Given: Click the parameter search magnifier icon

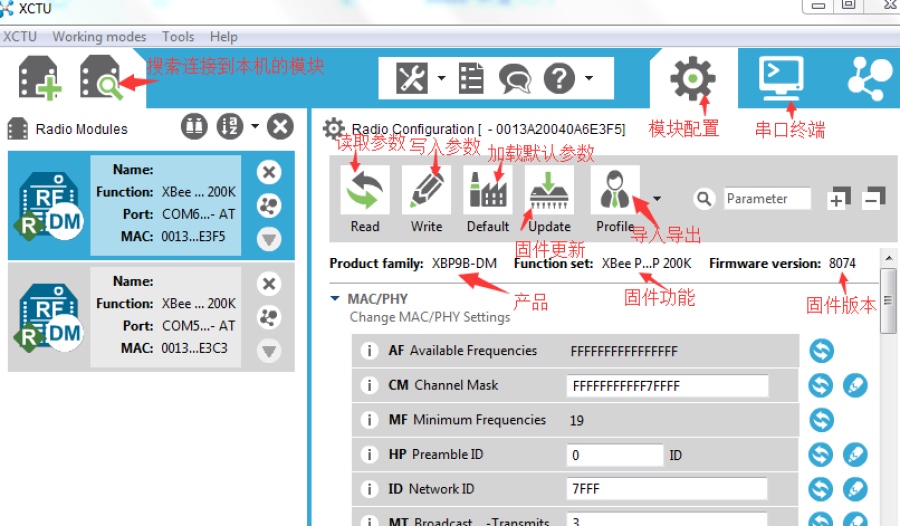Looking at the screenshot, I should coord(704,199).
